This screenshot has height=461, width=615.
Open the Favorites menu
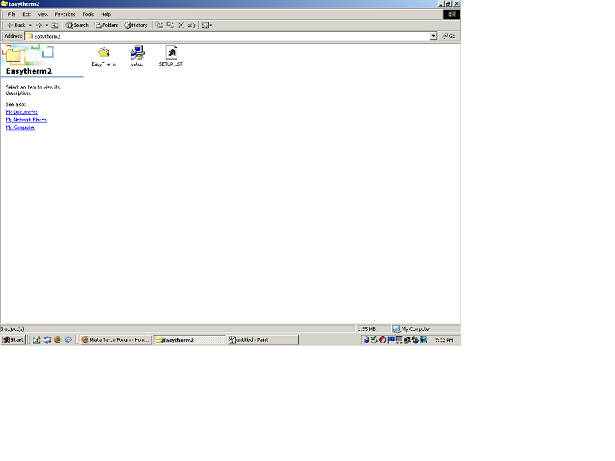[65, 14]
